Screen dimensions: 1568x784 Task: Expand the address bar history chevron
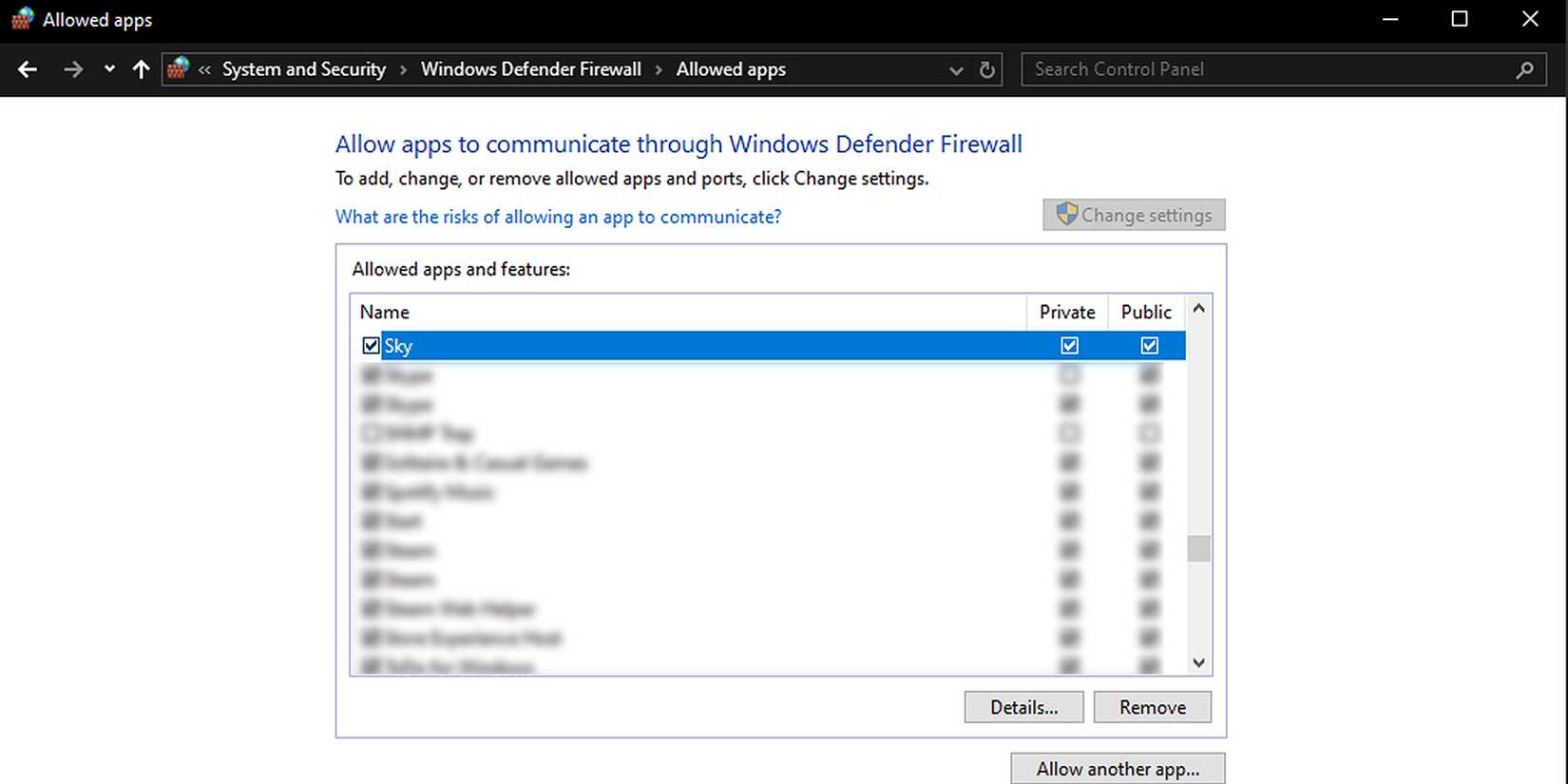[x=956, y=70]
